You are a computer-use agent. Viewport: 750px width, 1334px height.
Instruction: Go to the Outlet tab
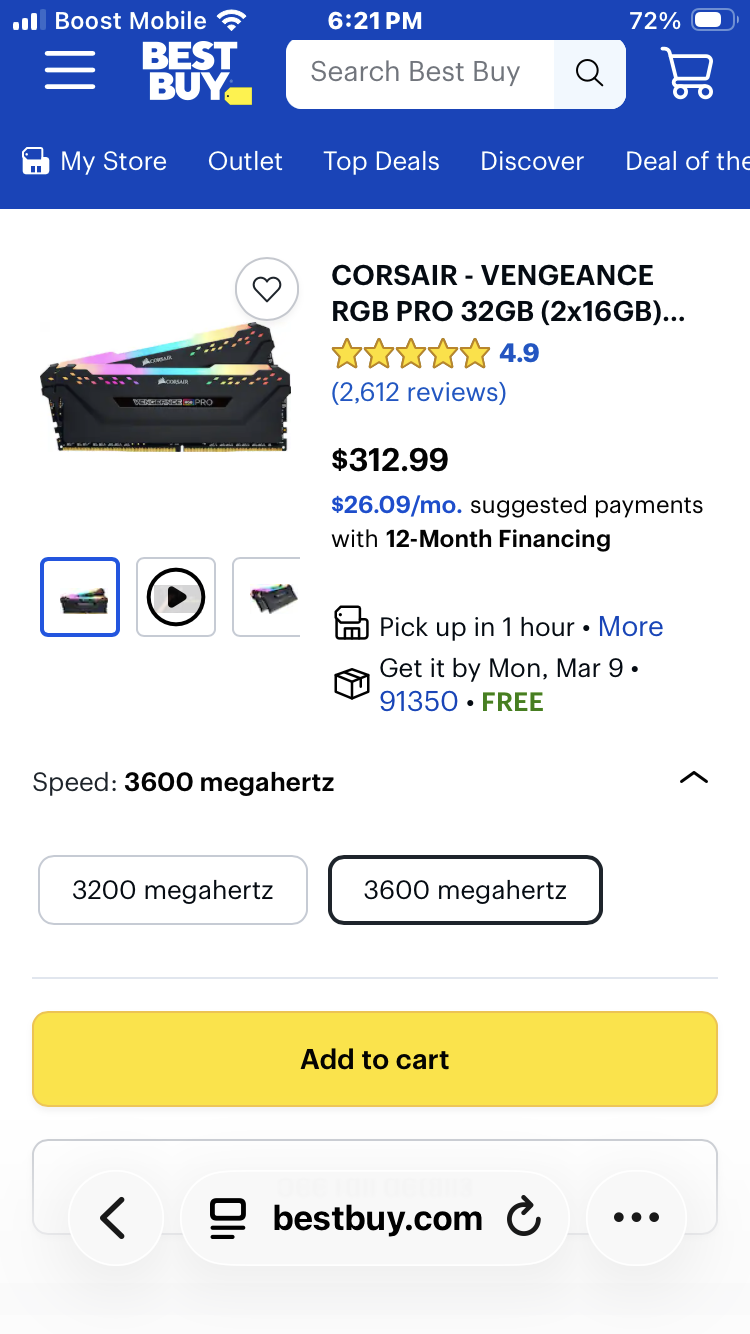point(245,162)
